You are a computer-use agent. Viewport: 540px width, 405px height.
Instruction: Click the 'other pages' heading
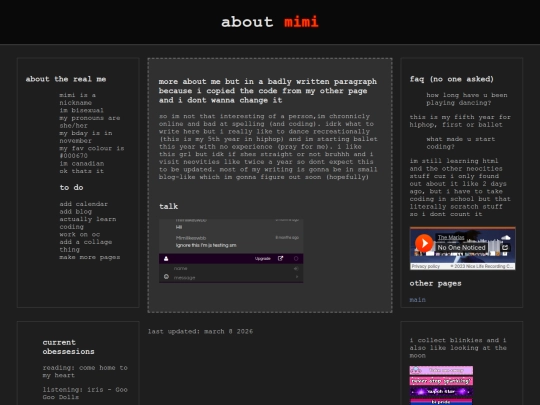pyautogui.click(x=435, y=283)
